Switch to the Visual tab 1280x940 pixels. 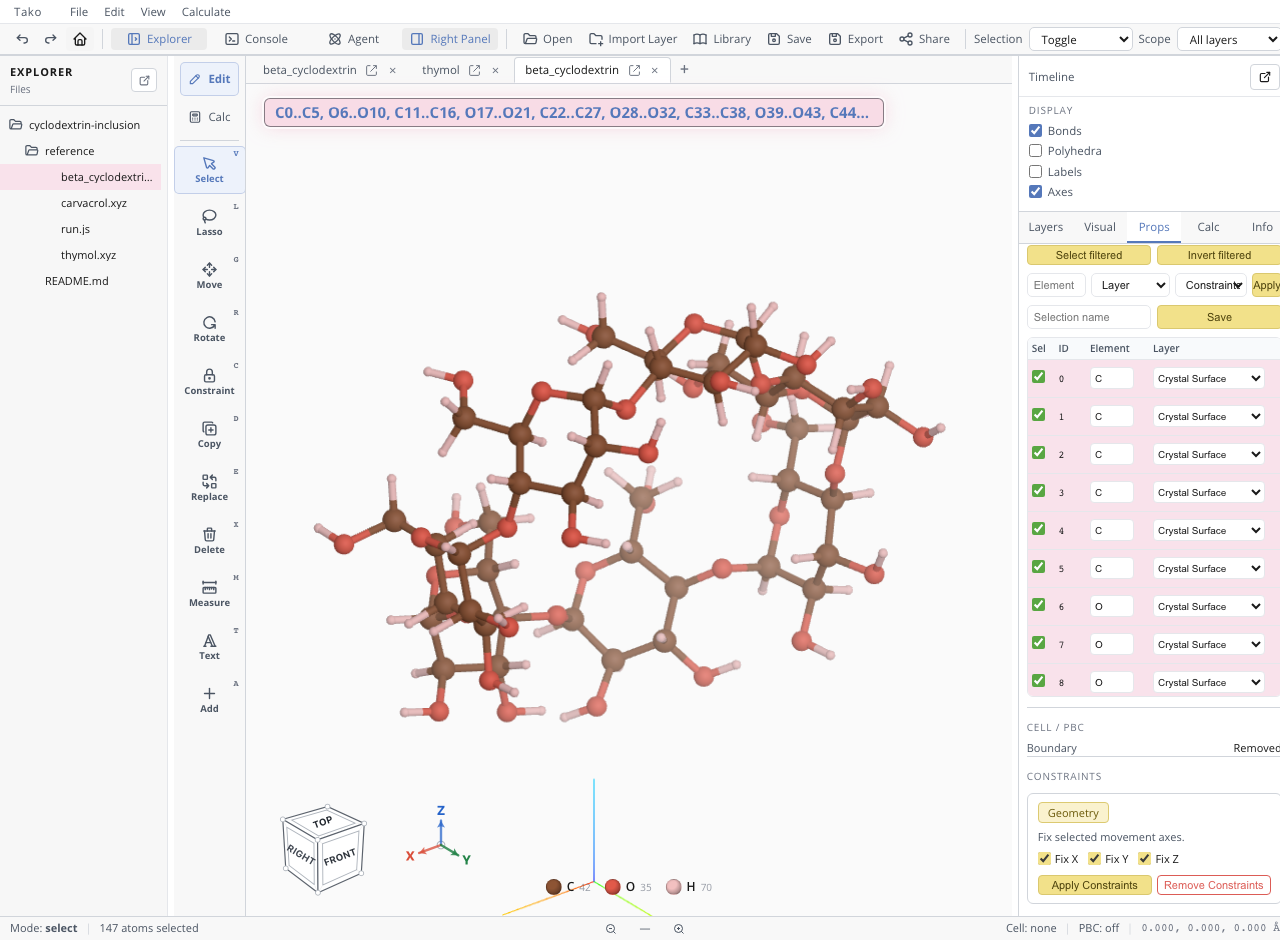[1100, 227]
